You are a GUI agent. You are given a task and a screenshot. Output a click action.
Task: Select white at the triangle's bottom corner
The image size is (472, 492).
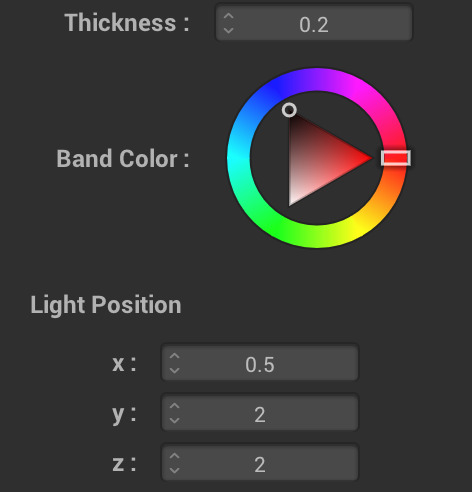pos(291,202)
